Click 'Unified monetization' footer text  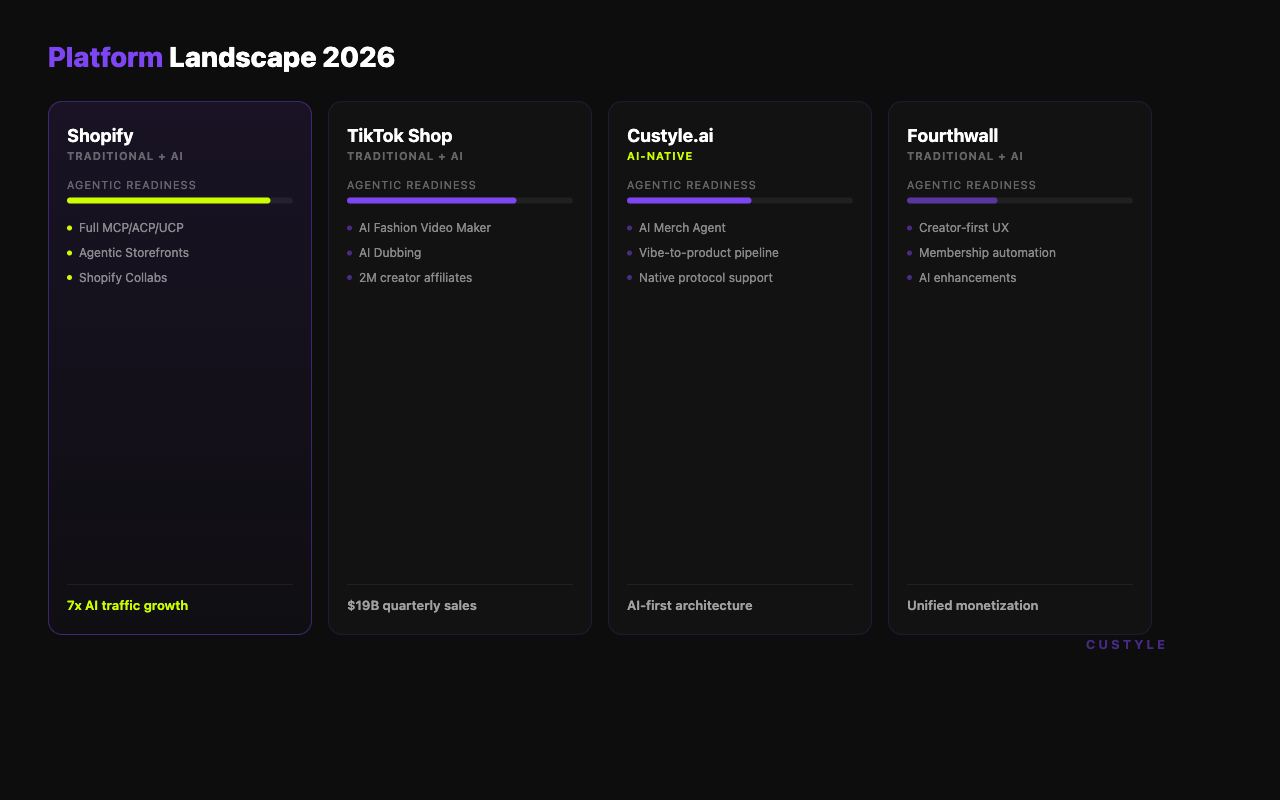point(972,606)
